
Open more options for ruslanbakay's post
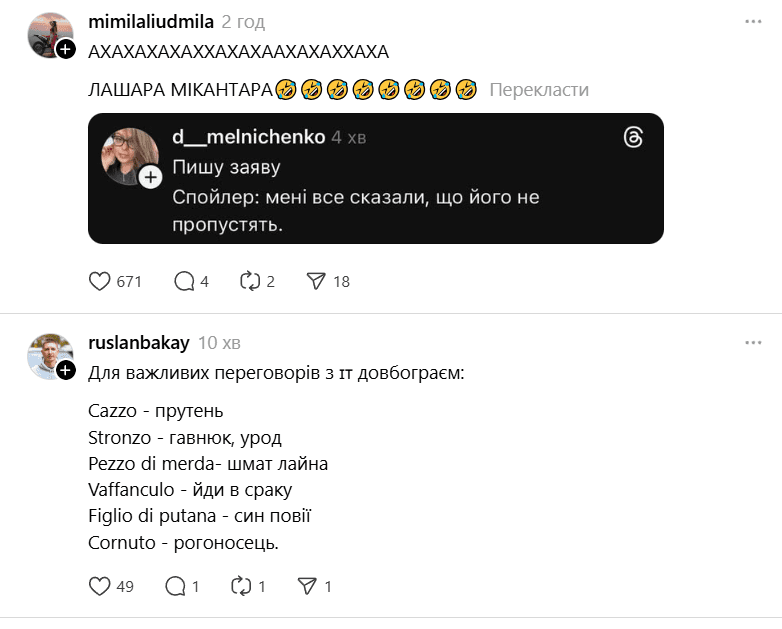click(753, 343)
